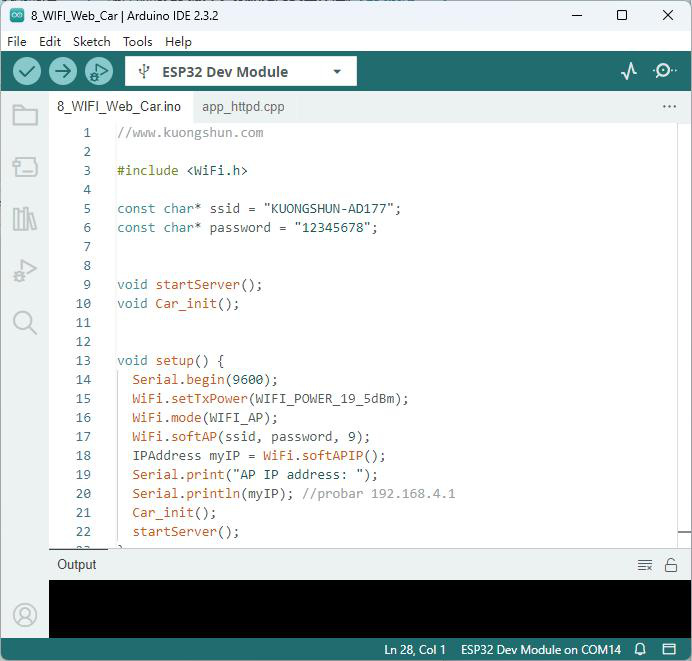This screenshot has height=661, width=692.
Task: Click ESP32 Dev Module on COM14 status
Action: point(541,650)
